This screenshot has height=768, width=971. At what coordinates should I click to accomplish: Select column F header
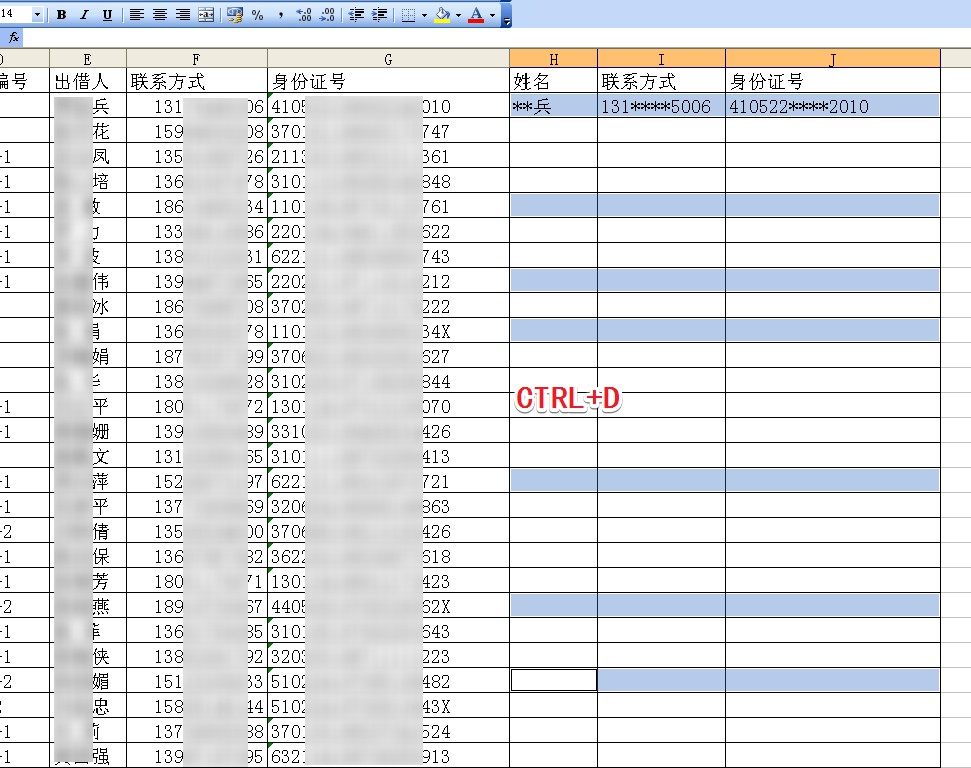coord(196,59)
